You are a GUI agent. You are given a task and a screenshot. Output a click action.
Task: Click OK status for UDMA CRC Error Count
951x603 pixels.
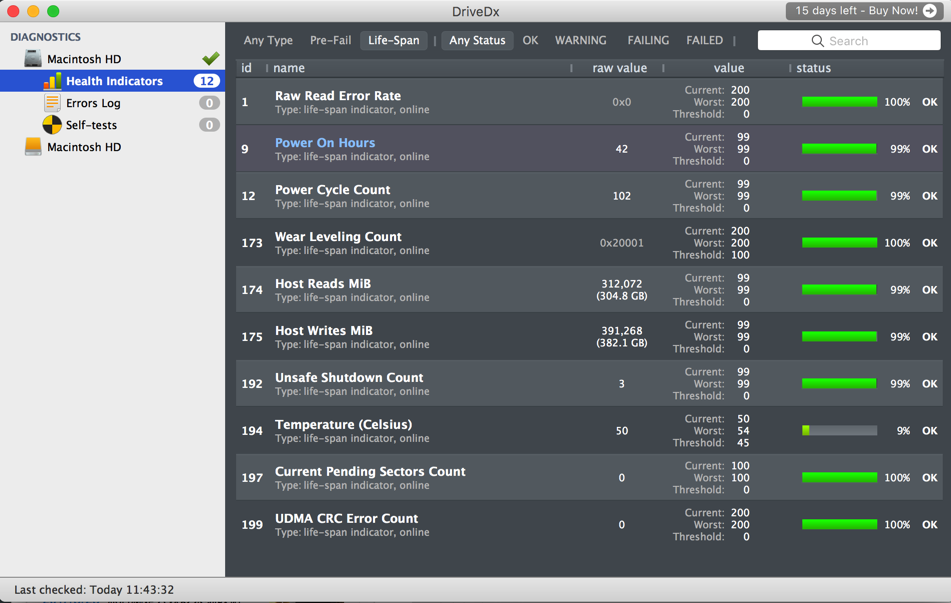pyautogui.click(x=929, y=525)
